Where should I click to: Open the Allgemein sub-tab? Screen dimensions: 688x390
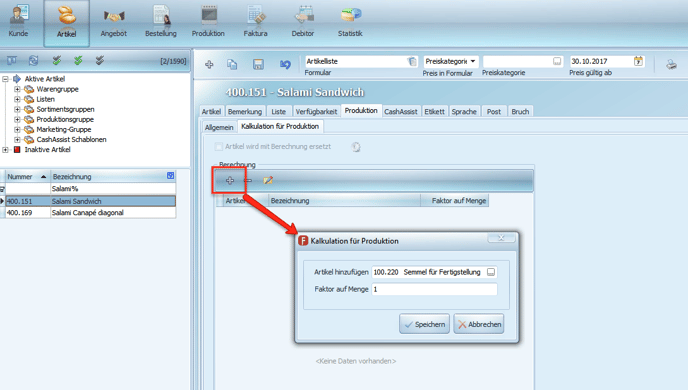coord(219,127)
